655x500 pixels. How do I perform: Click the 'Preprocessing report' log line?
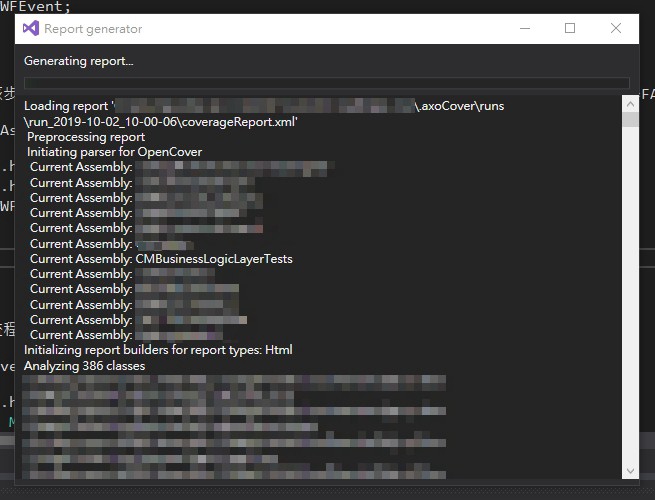pyautogui.click(x=86, y=137)
